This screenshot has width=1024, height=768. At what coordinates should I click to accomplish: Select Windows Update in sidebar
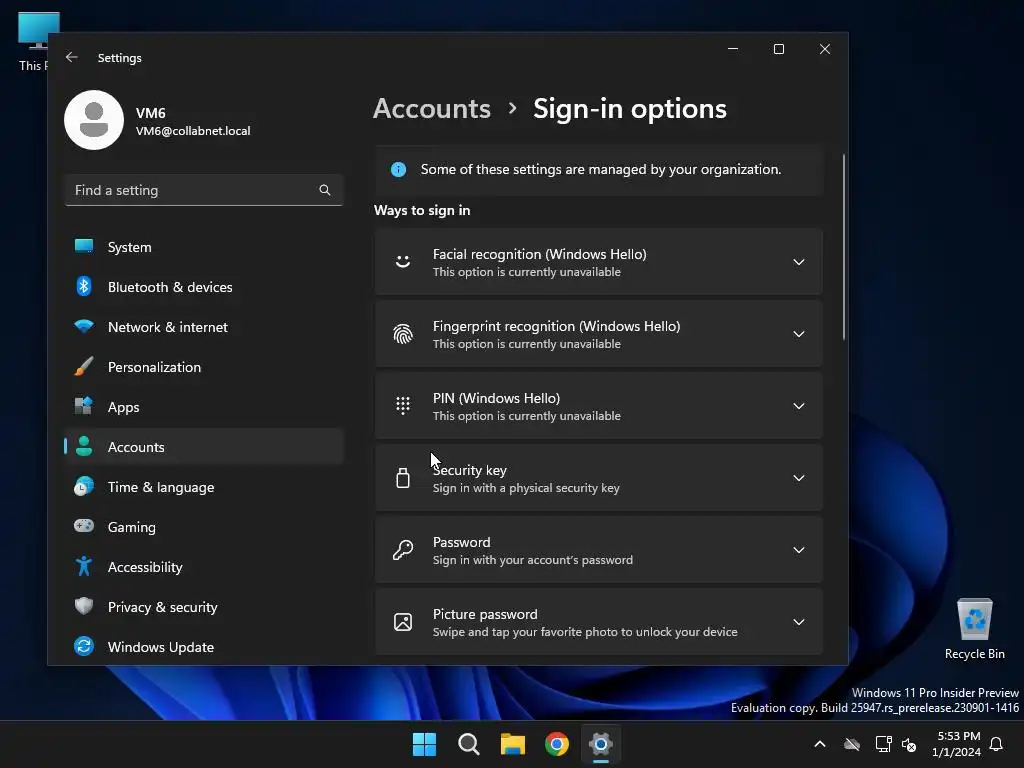pos(204,647)
